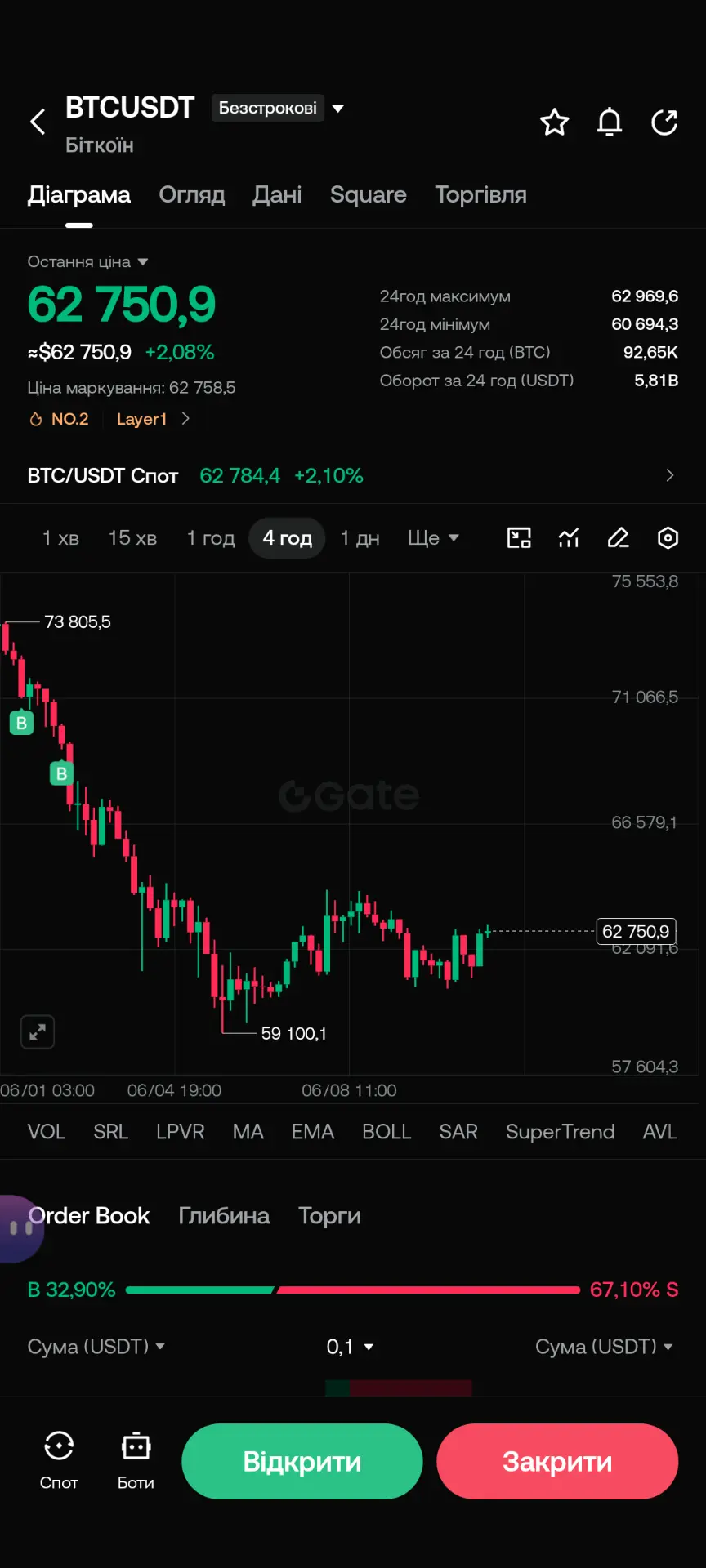The image size is (706, 1568).
Task: Select 1 год timeframe
Action: coord(211,538)
